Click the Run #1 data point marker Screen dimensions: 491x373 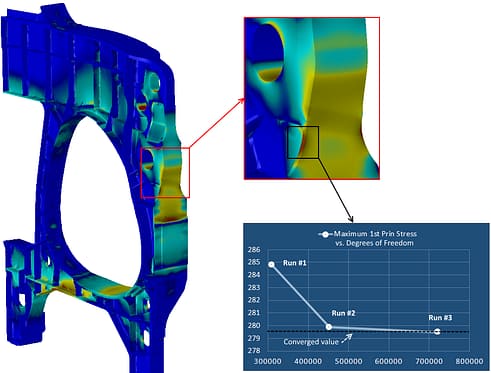[x=272, y=264]
